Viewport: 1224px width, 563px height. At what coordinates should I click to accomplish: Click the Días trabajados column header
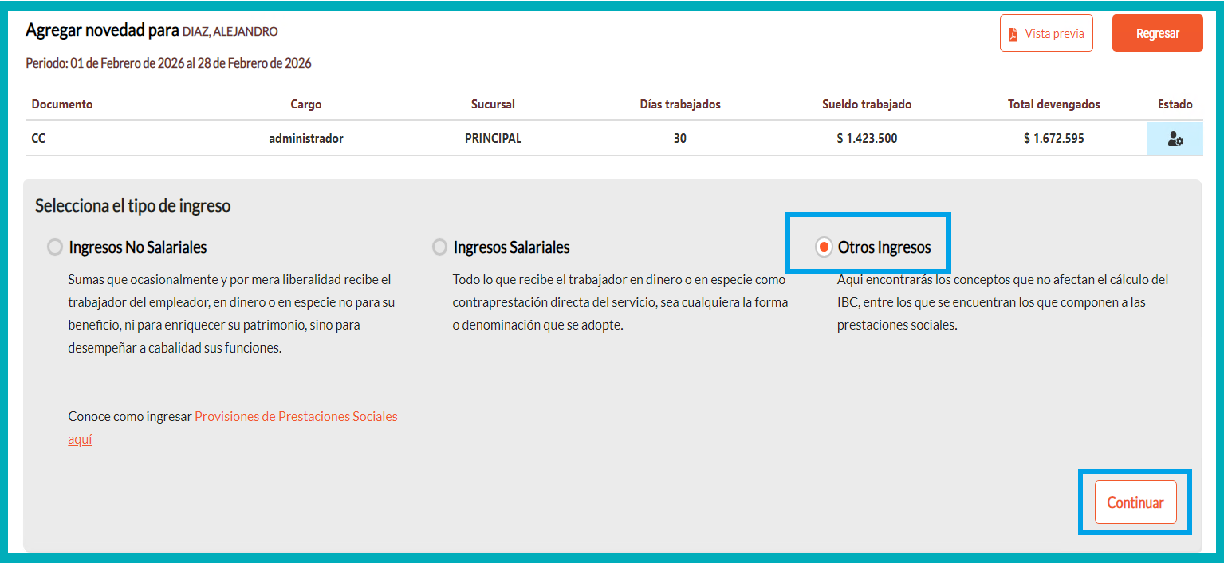click(x=680, y=104)
